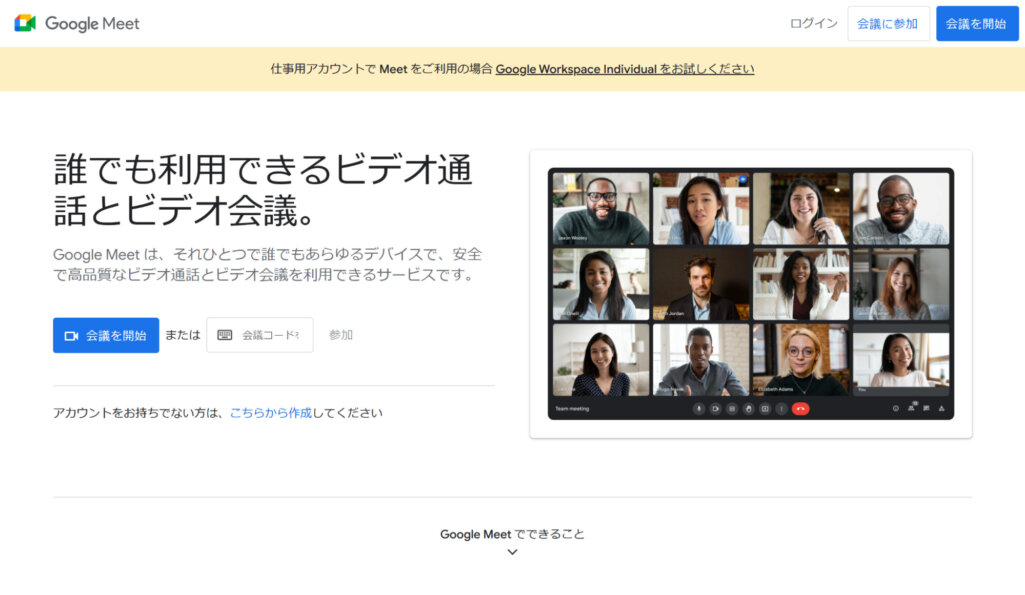Expand the chevron below Google Meet でできること
This screenshot has height=595, width=1025.
click(x=512, y=552)
